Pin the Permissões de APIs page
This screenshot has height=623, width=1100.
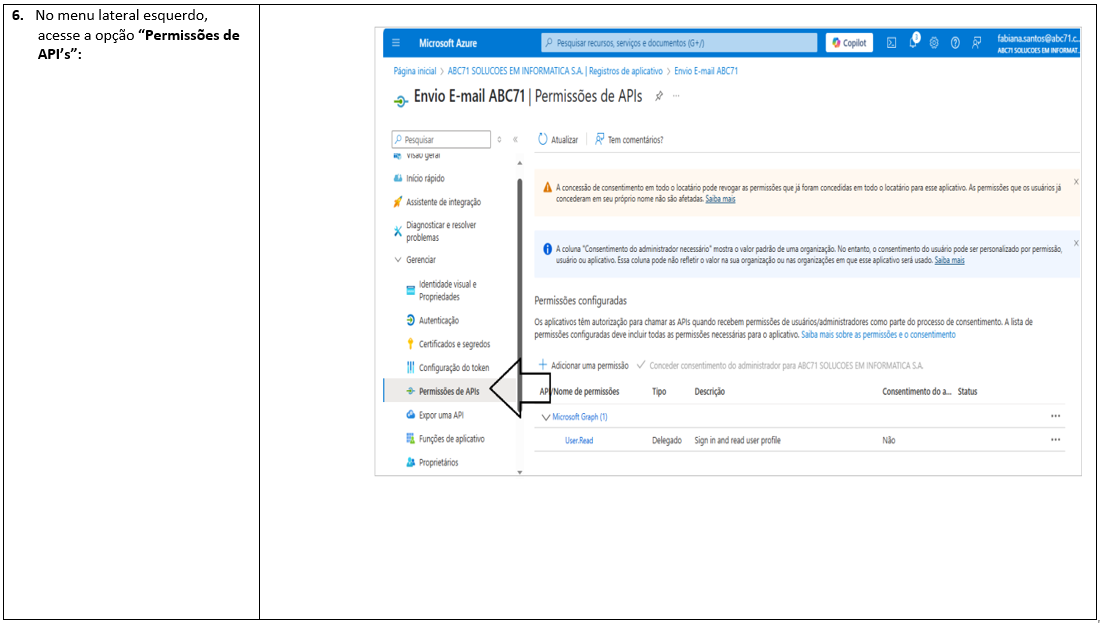[x=658, y=96]
